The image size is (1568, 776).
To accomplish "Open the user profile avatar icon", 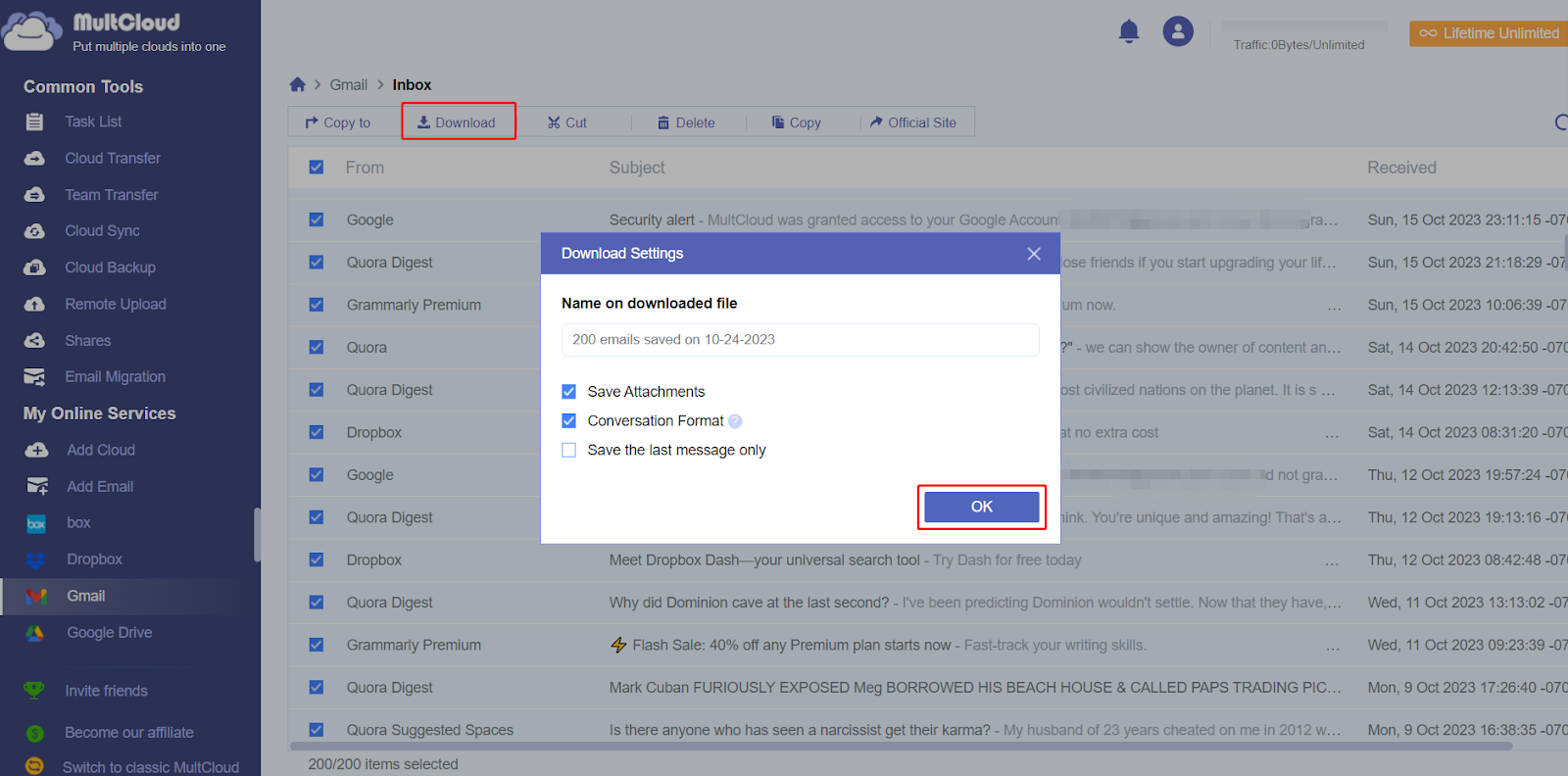I will point(1178,31).
